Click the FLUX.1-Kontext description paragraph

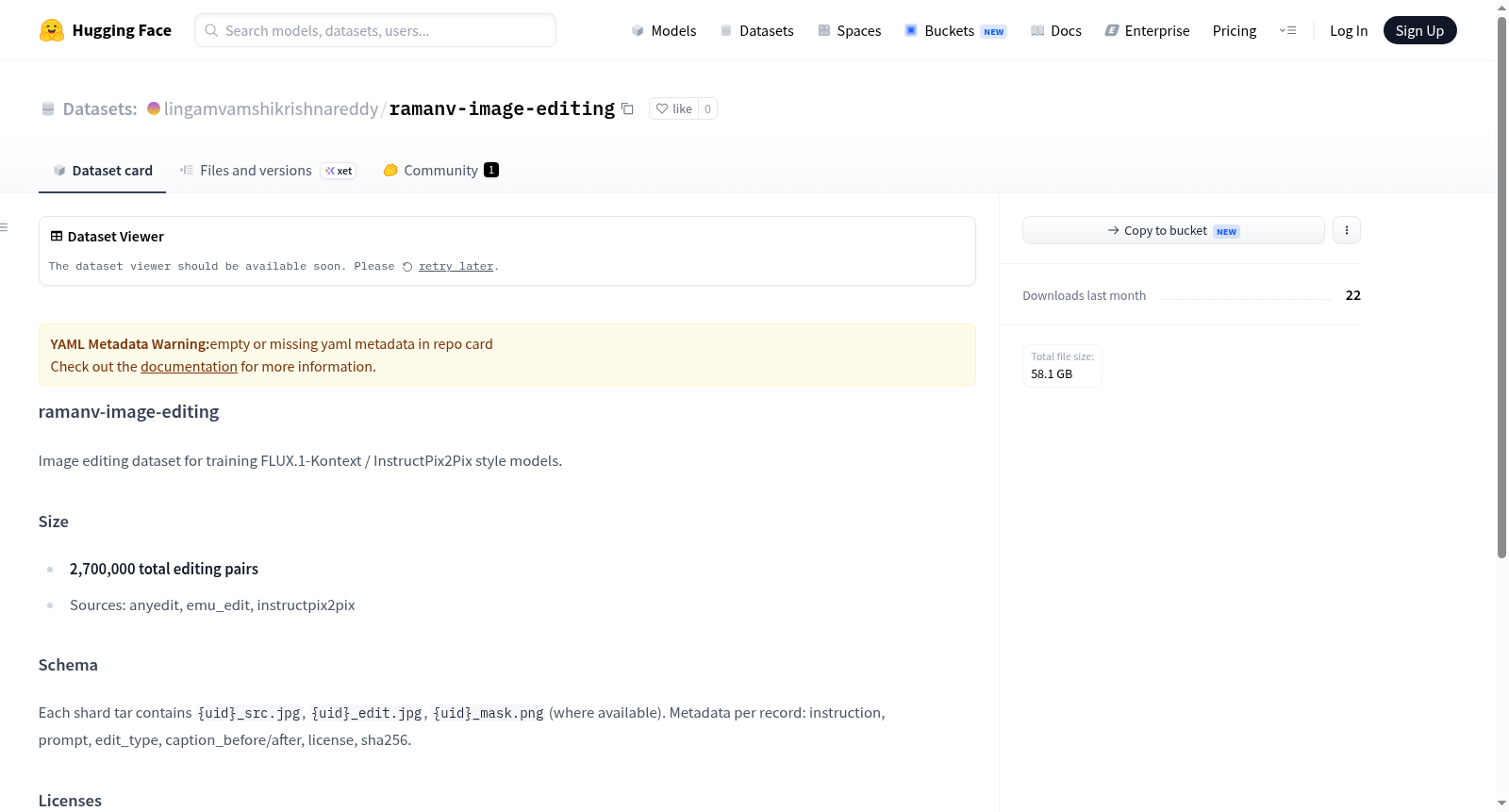point(300,461)
